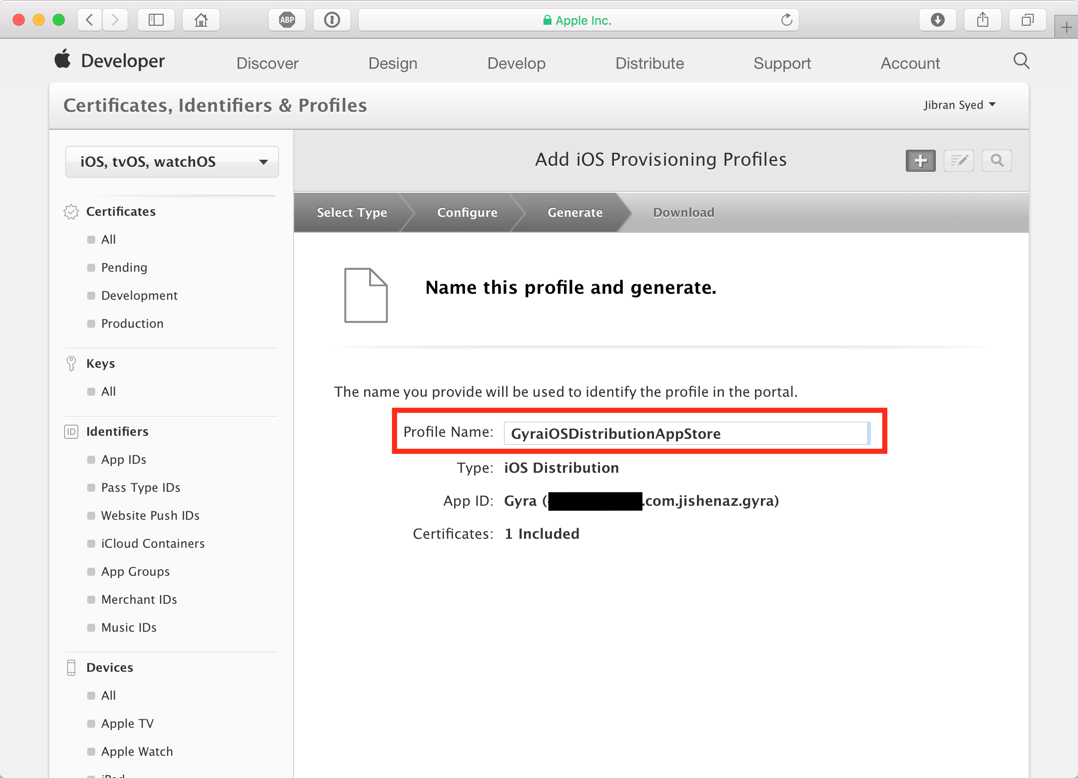The width and height of the screenshot is (1078, 778).
Task: Open App Groups
Action: [x=135, y=572]
